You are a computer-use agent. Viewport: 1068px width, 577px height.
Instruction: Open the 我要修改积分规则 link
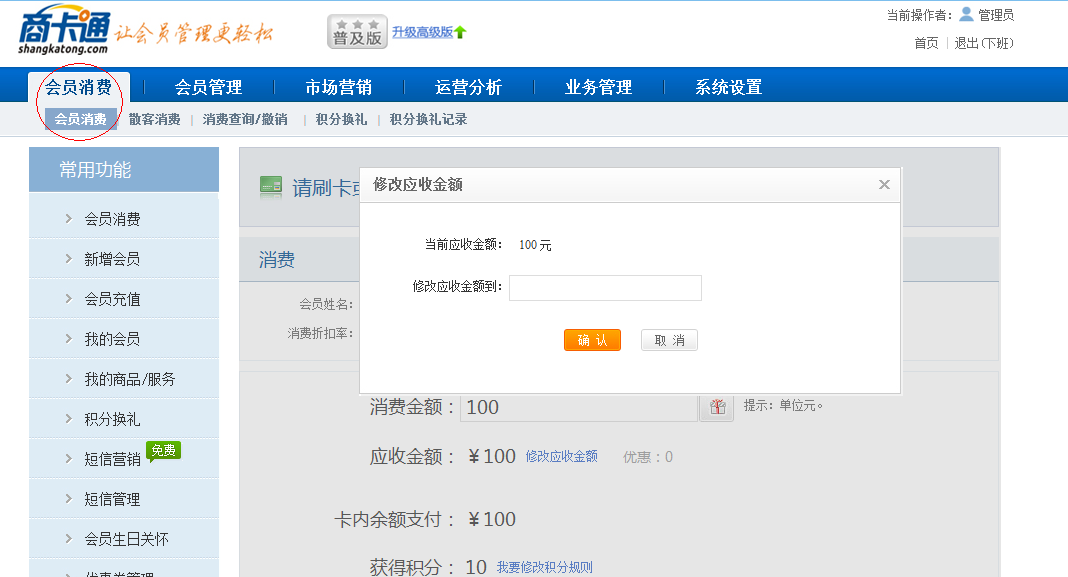pos(544,567)
